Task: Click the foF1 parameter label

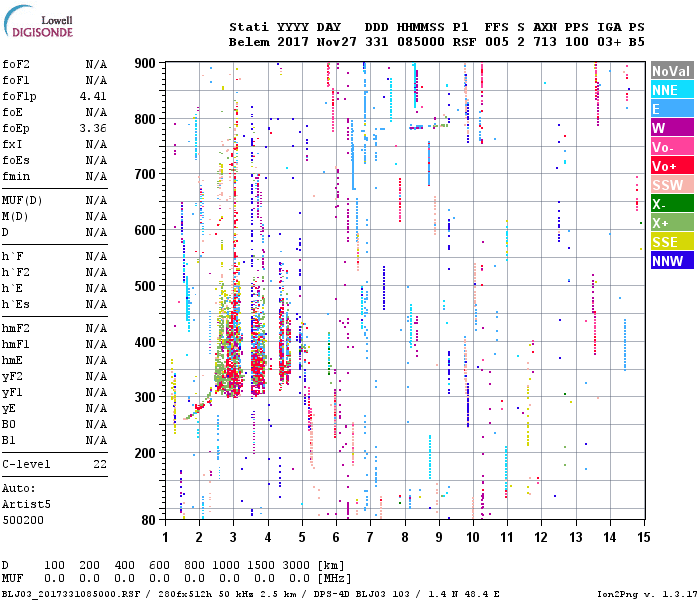Action: pyautogui.click(x=16, y=80)
